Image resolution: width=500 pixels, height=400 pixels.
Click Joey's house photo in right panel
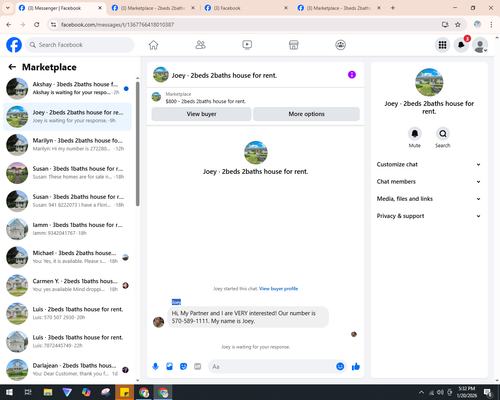(429, 82)
